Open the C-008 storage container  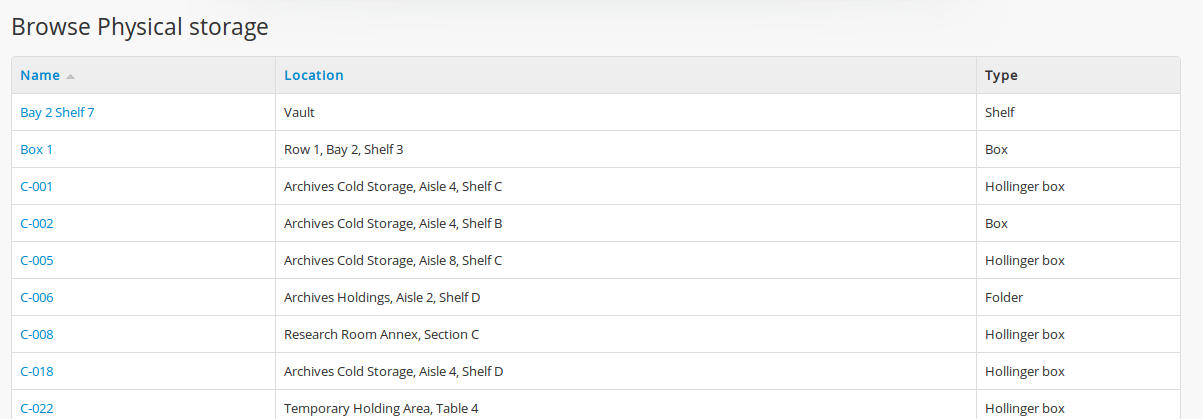pyautogui.click(x=37, y=334)
